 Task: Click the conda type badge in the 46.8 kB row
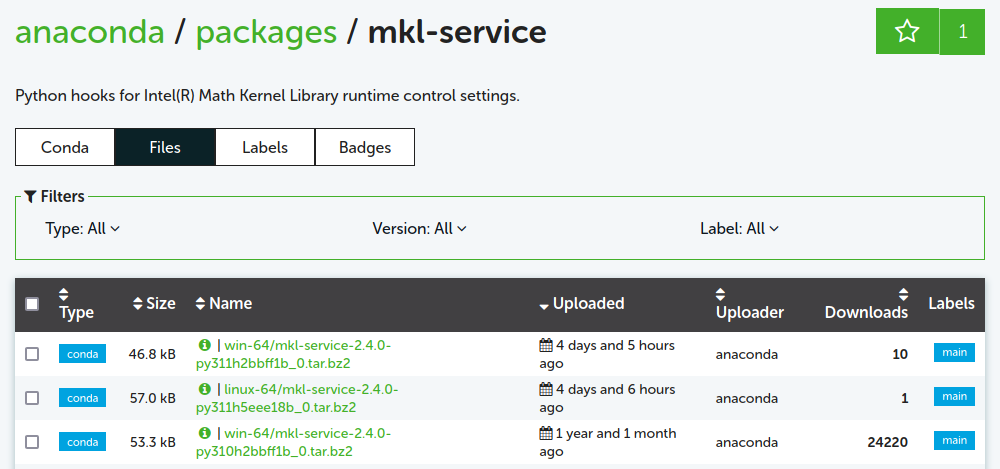point(82,354)
